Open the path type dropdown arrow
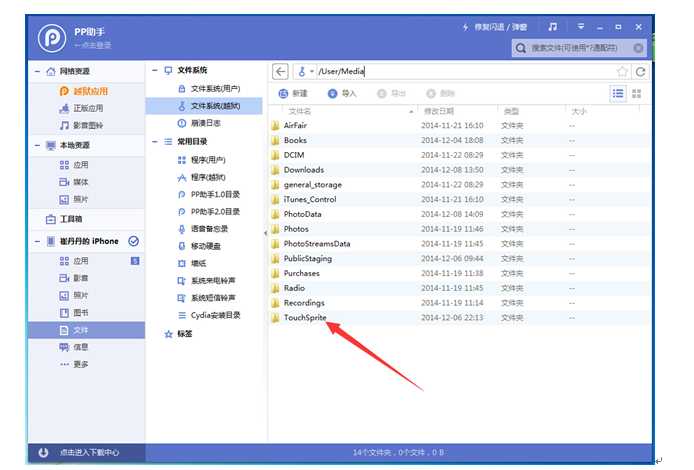The image size is (694, 470). pyautogui.click(x=312, y=72)
